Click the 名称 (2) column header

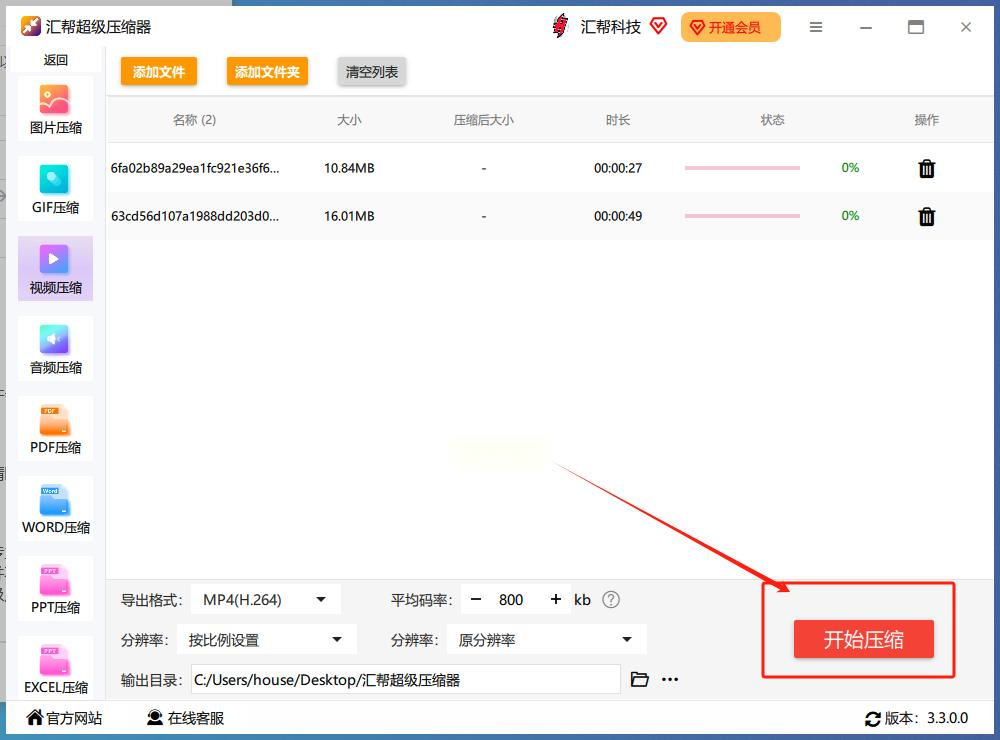coord(194,120)
